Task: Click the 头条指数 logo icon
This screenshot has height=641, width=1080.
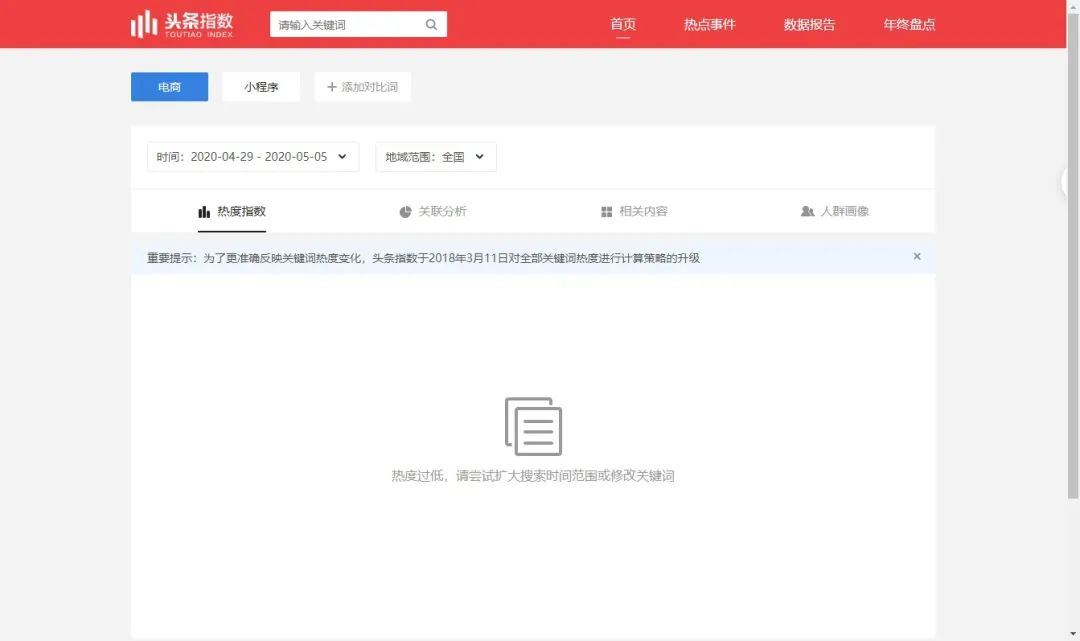Action: pyautogui.click(x=142, y=22)
